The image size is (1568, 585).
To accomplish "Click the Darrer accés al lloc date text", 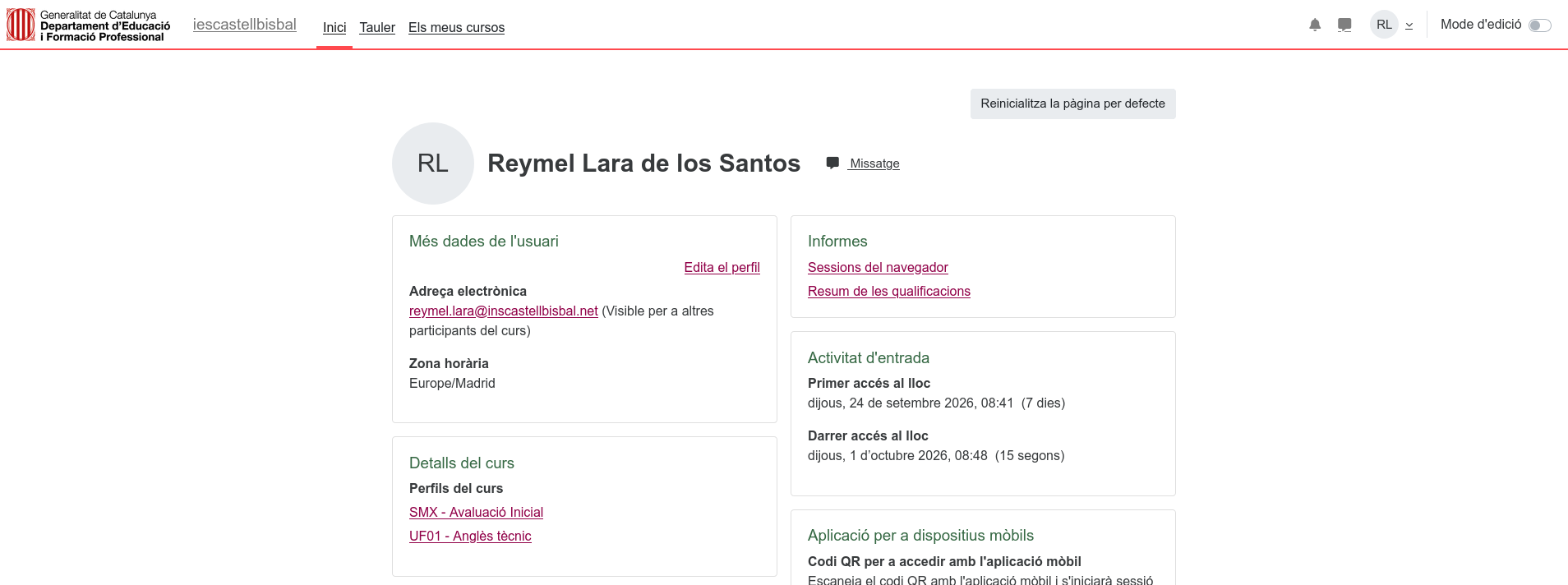I will click(936, 455).
